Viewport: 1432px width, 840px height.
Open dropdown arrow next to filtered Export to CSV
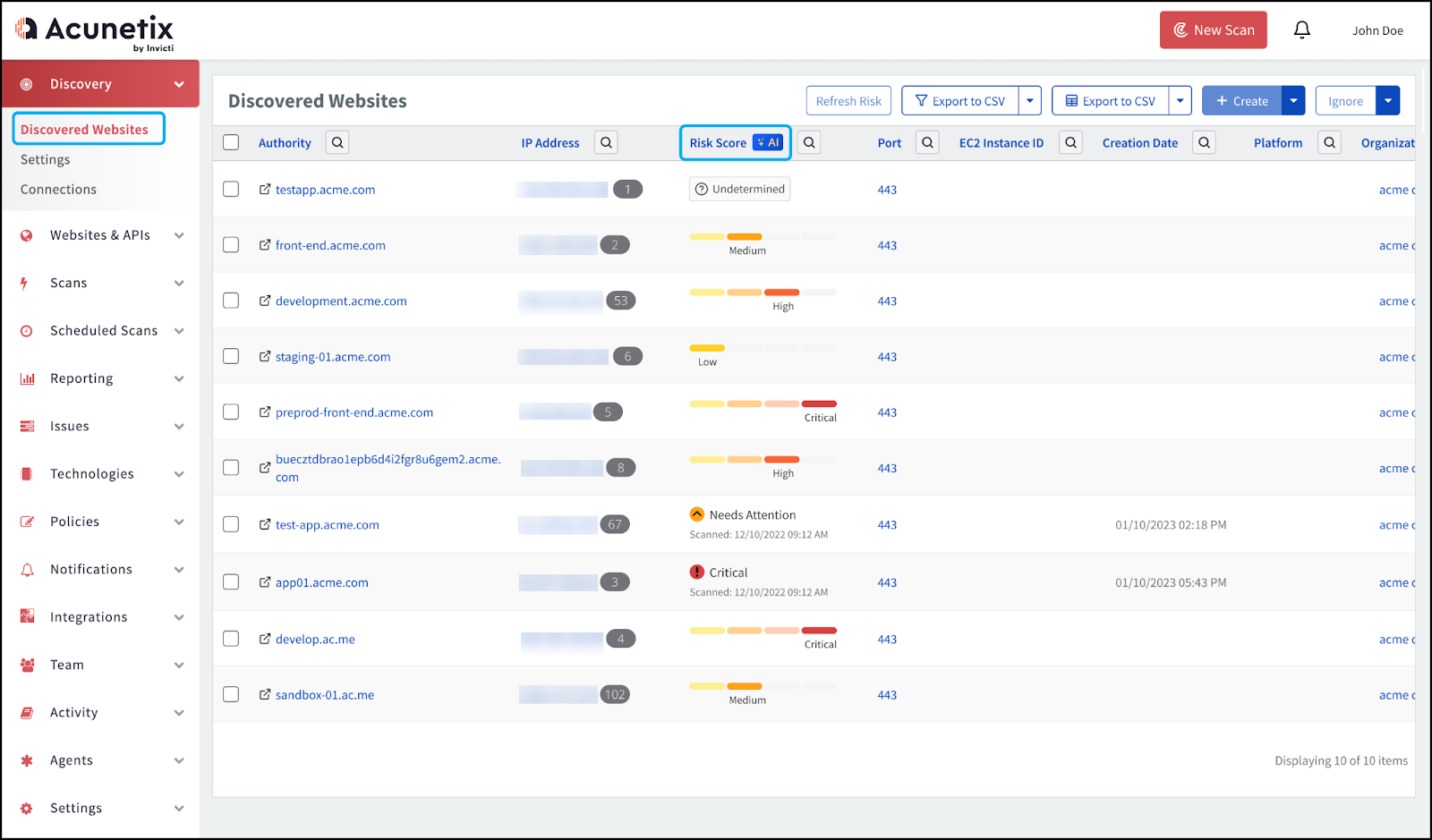point(1030,100)
